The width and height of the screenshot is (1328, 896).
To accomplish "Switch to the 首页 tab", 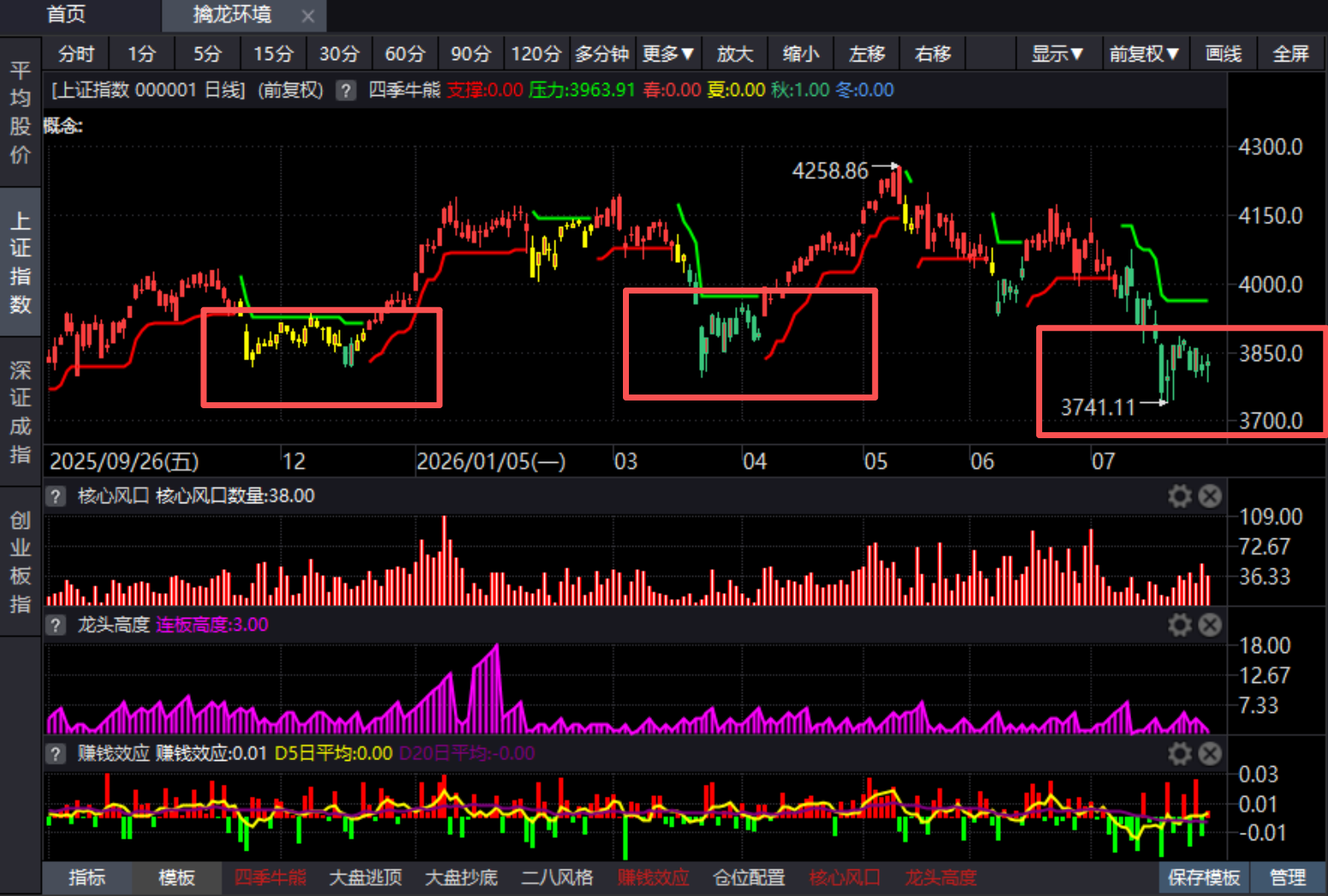I will click(x=67, y=15).
